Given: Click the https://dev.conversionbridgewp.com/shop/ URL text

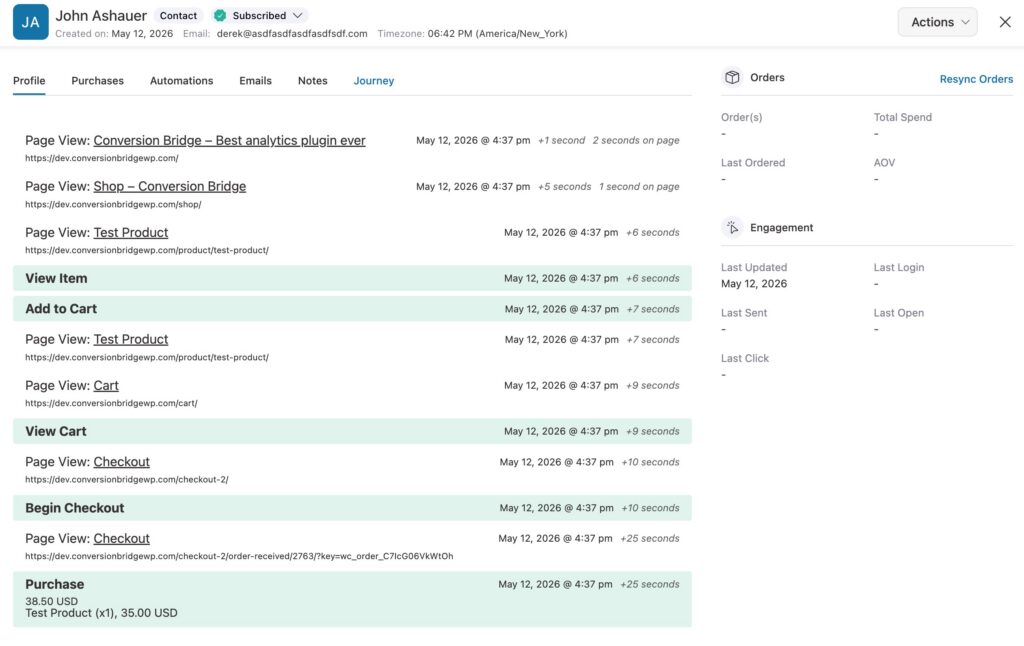Looking at the screenshot, I should click(x=113, y=204).
